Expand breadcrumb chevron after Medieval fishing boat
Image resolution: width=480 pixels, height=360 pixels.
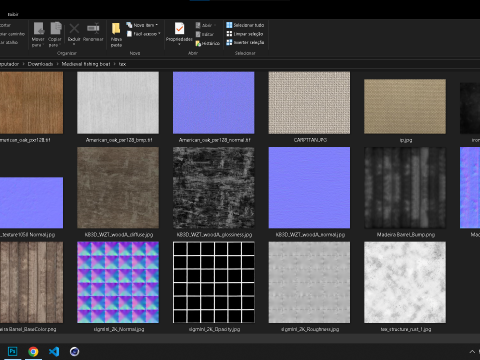114,64
